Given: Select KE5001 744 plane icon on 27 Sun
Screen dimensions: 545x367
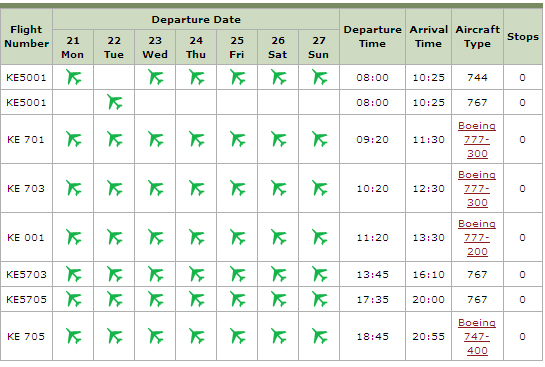Looking at the screenshot, I should (x=319, y=77).
